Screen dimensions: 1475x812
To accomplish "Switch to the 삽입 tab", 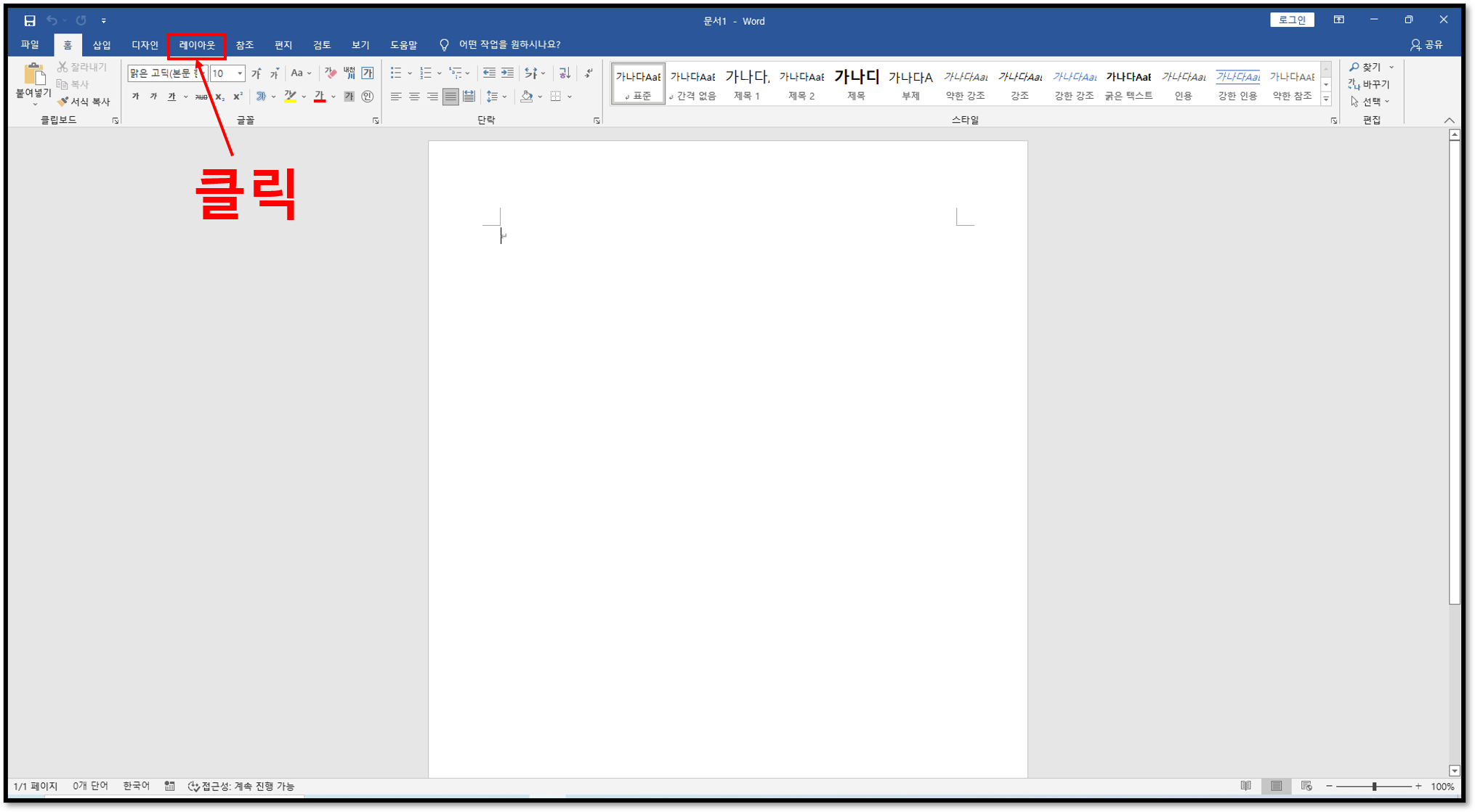I will point(102,45).
